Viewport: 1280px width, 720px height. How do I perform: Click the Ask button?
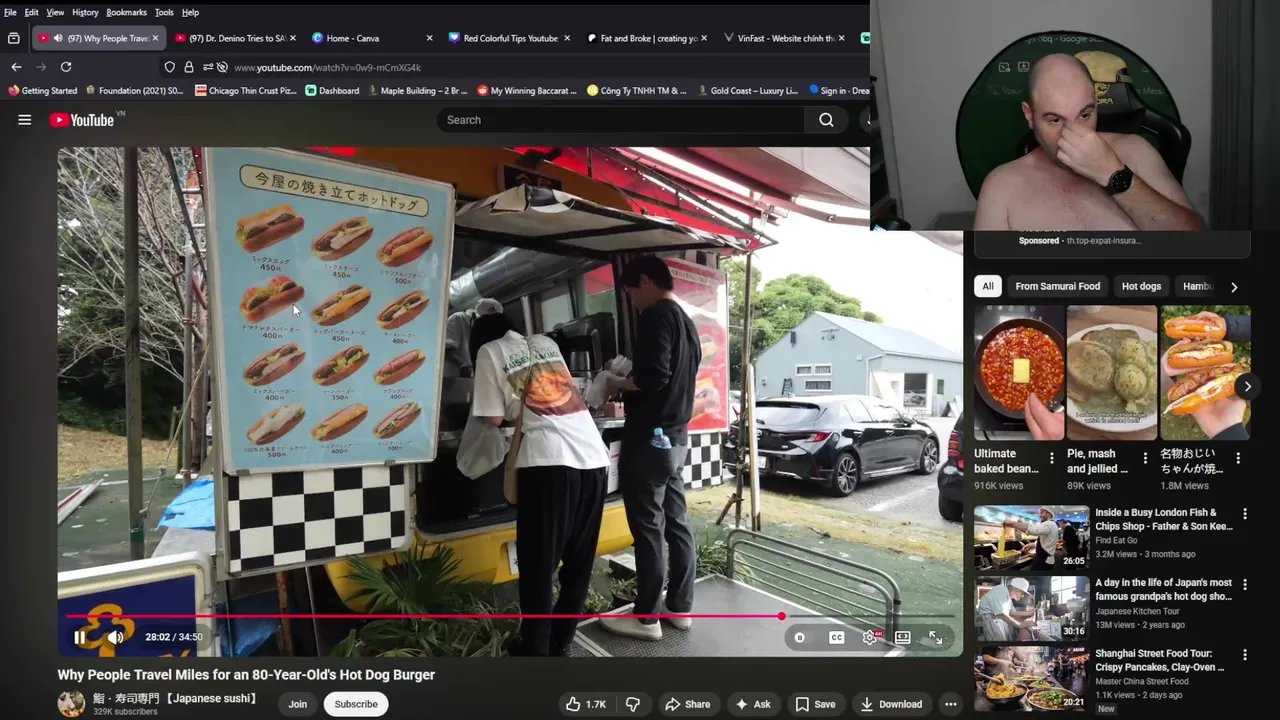753,704
